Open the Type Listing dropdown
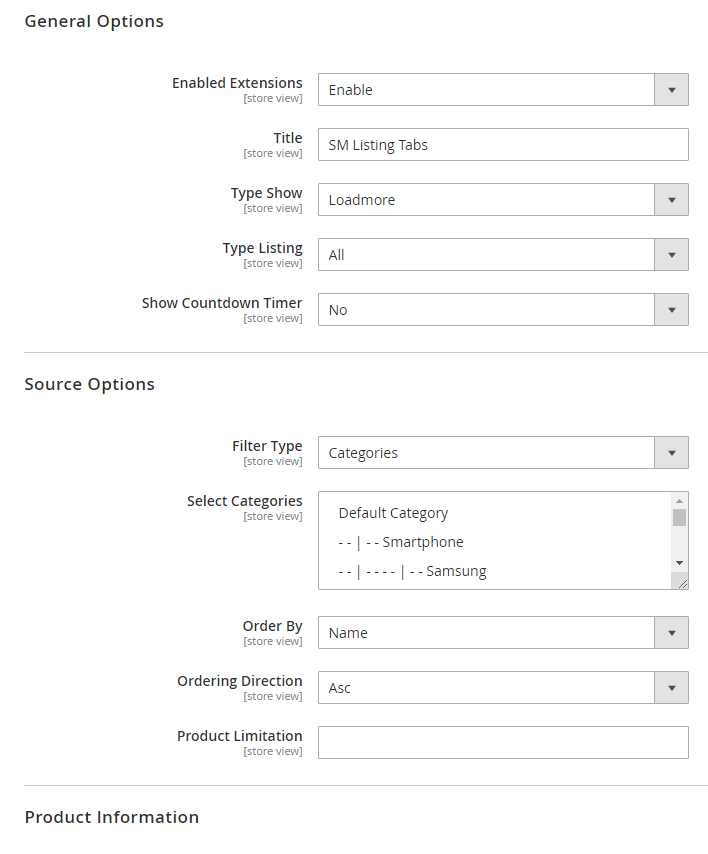Viewport: 708px width, 854px height. (502, 255)
